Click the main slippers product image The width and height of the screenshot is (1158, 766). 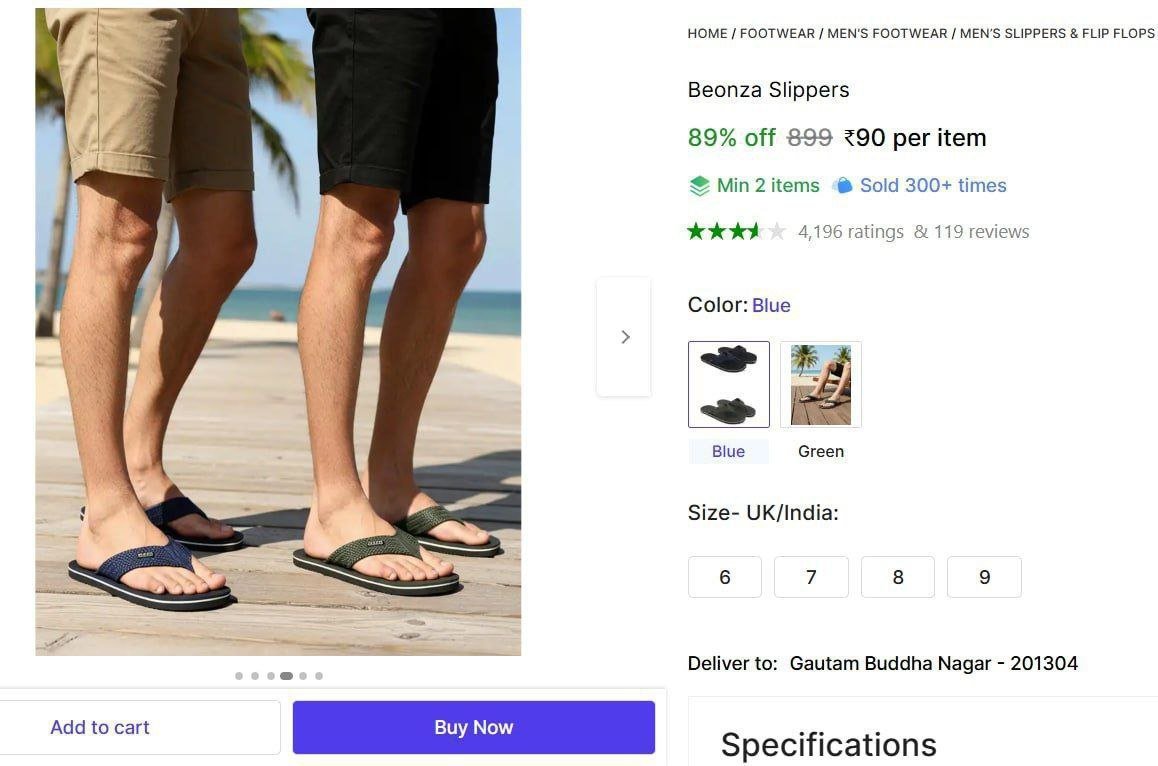click(x=278, y=332)
